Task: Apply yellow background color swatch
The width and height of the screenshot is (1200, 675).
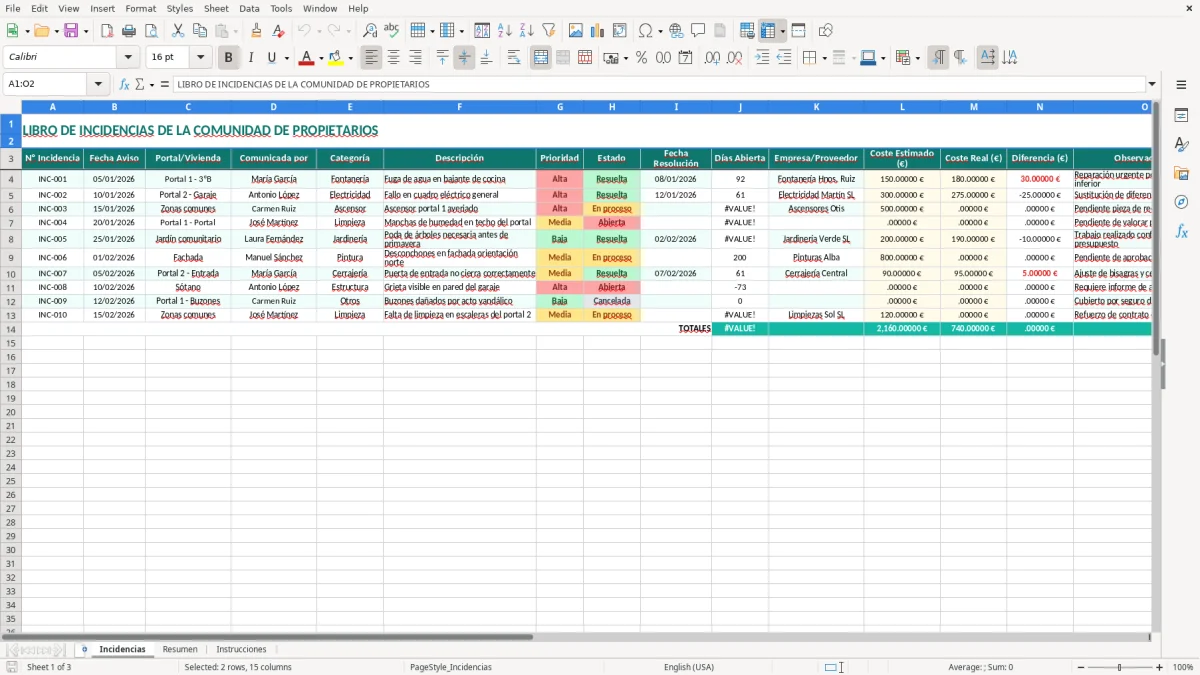Action: click(336, 58)
